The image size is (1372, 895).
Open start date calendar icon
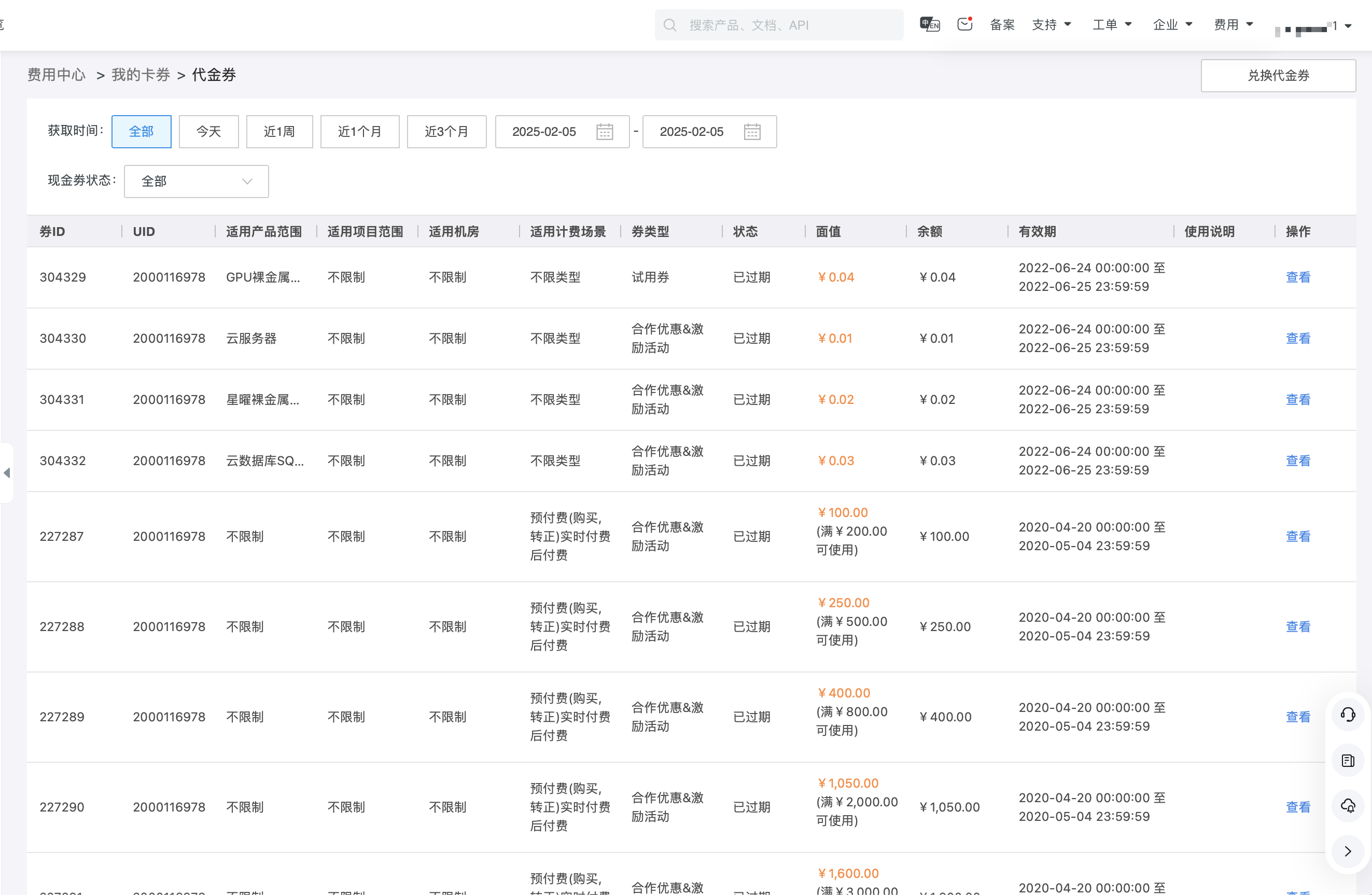click(604, 132)
